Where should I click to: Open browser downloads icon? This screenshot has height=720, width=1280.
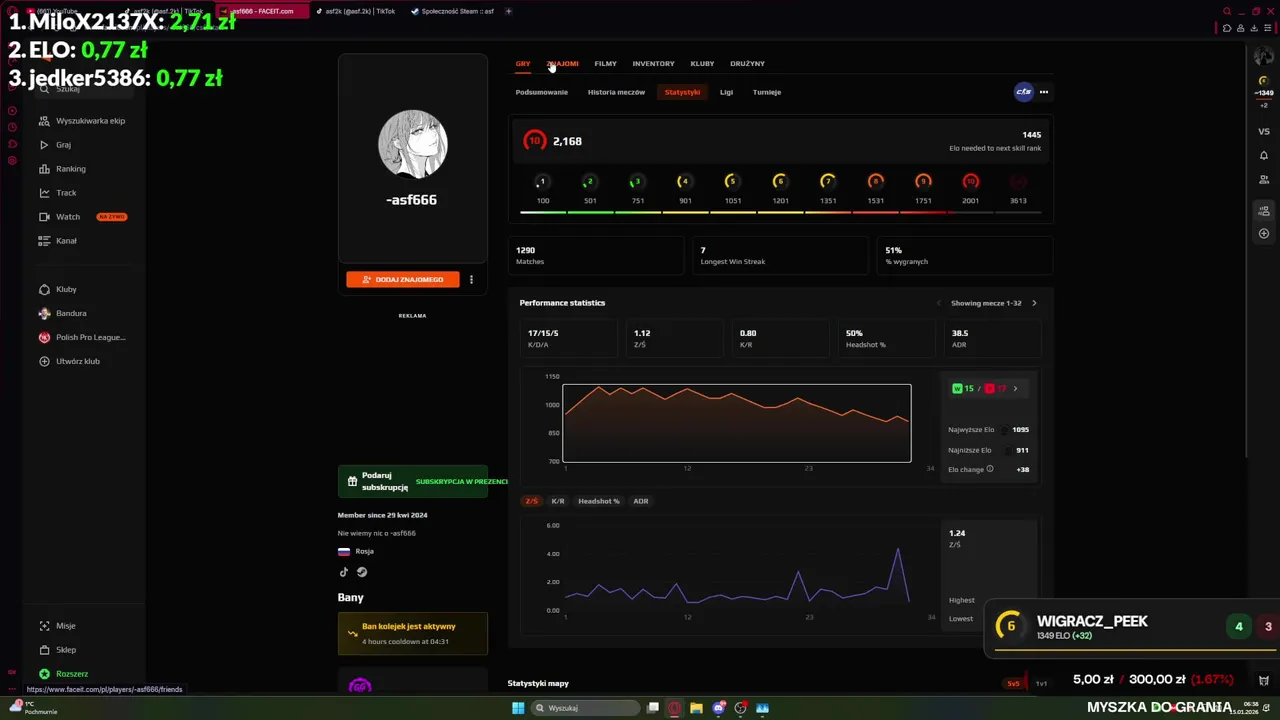1254,28
